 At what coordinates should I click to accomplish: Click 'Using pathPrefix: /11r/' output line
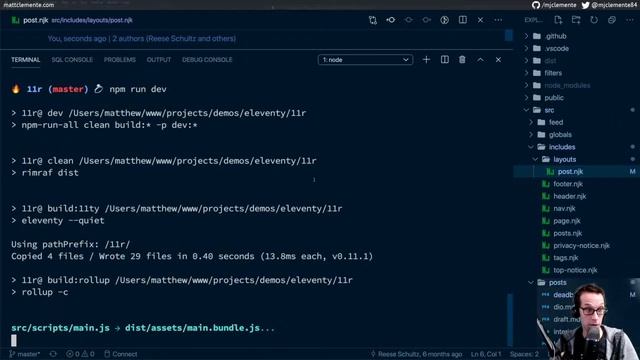tap(71, 244)
